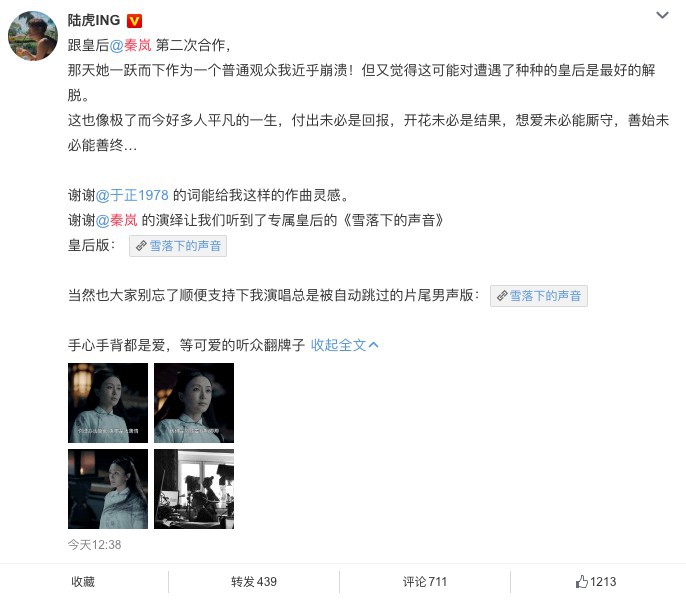The width and height of the screenshot is (686, 600).
Task: Open 皇后版 雪落下的声音 link chip
Action: pos(178,246)
